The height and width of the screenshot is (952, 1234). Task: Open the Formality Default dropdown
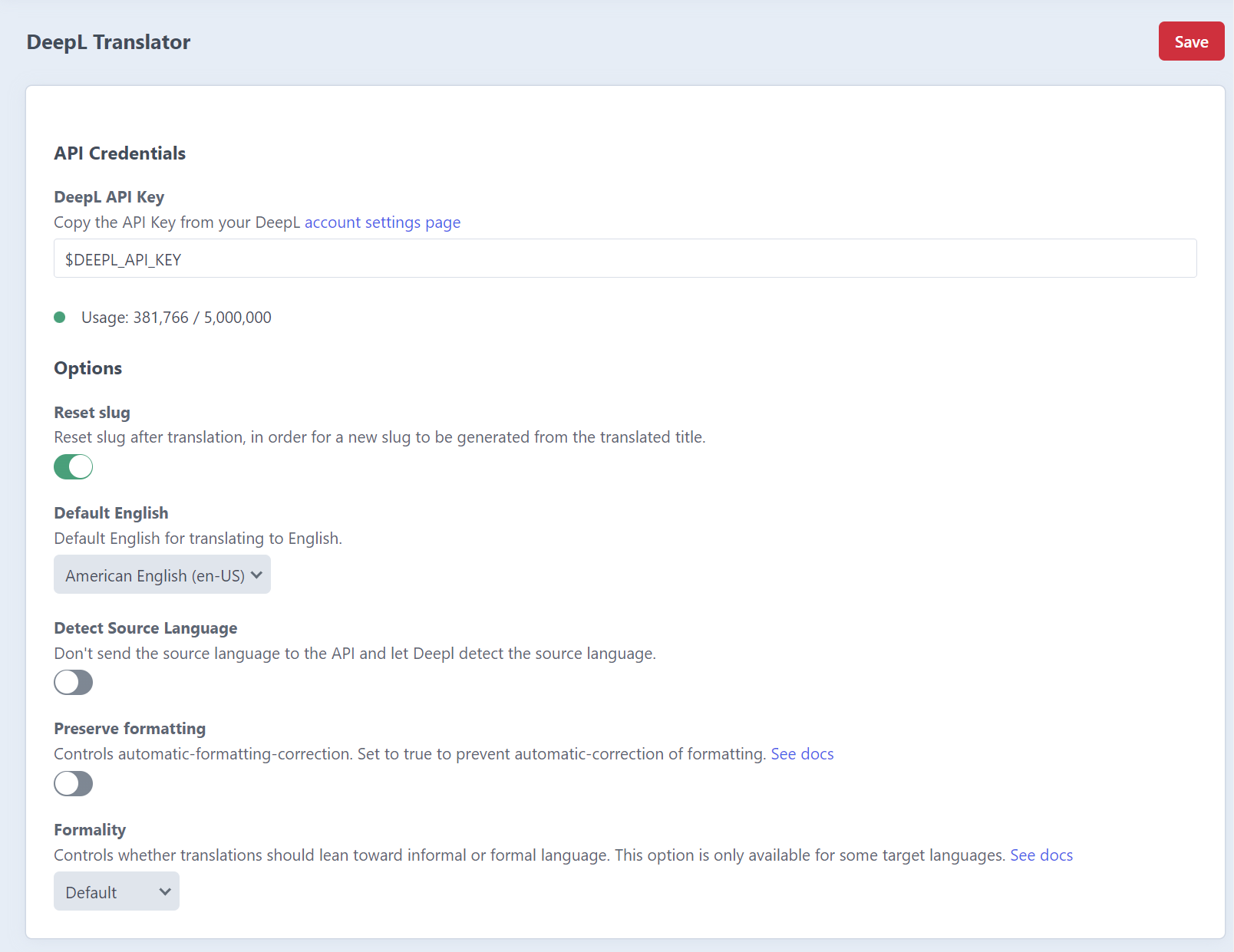coord(117,891)
